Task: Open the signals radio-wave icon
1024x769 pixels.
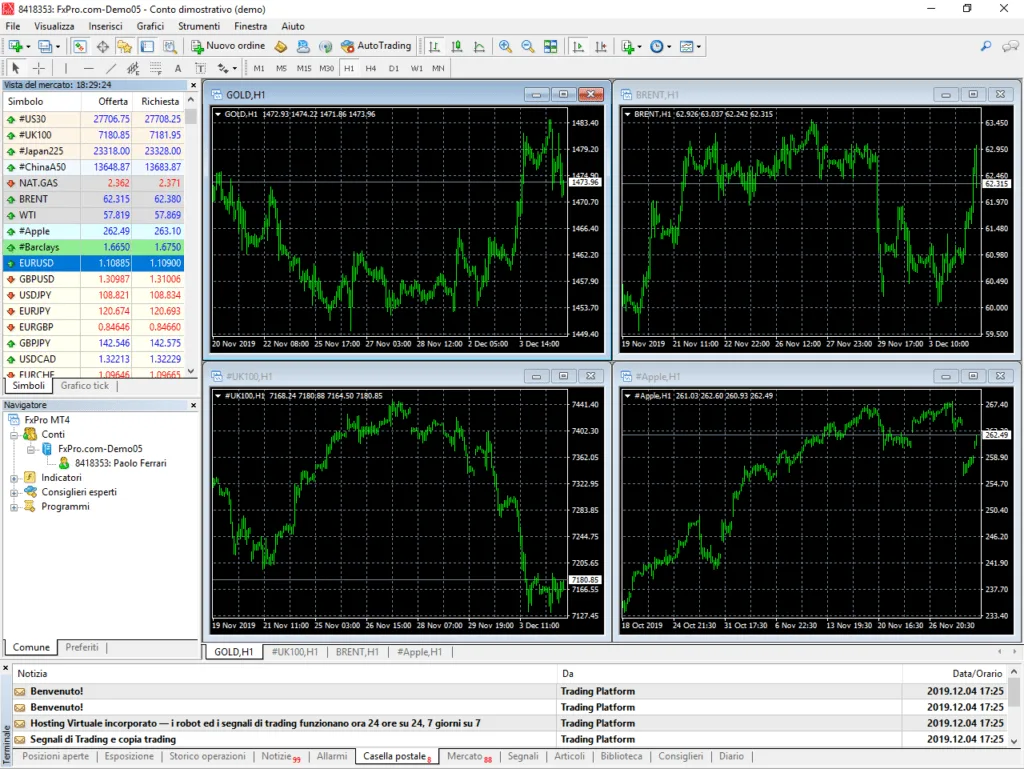Action: (x=325, y=46)
